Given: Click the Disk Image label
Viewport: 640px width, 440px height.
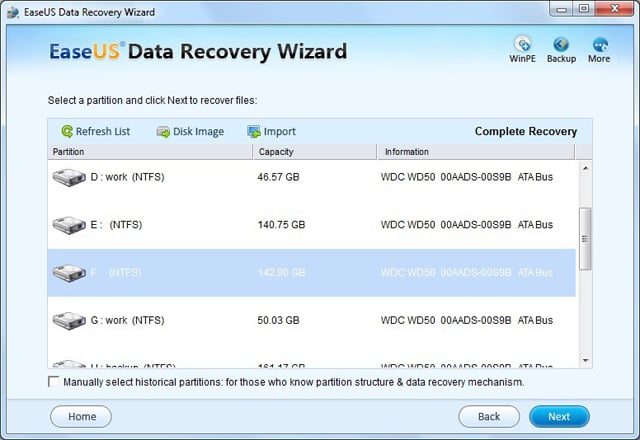Looking at the screenshot, I should point(198,131).
